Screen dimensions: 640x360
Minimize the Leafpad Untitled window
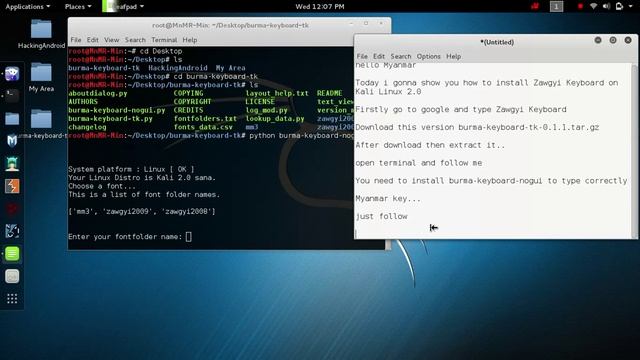pos(598,40)
